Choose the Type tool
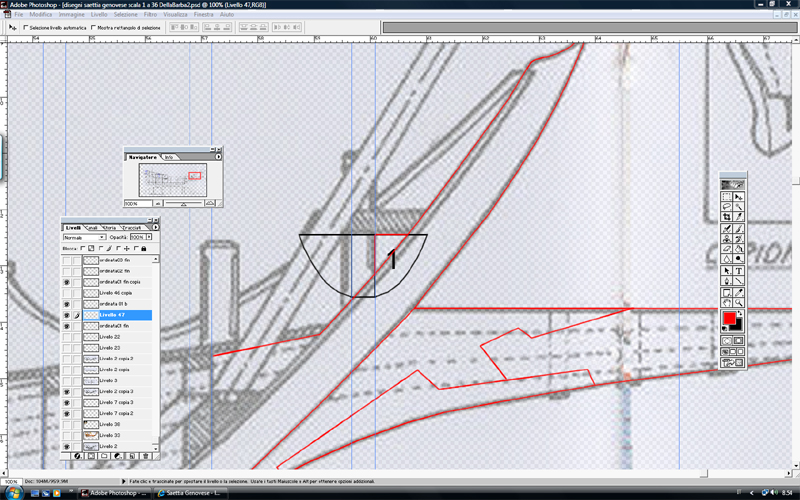The height and width of the screenshot is (500, 800). click(739, 270)
